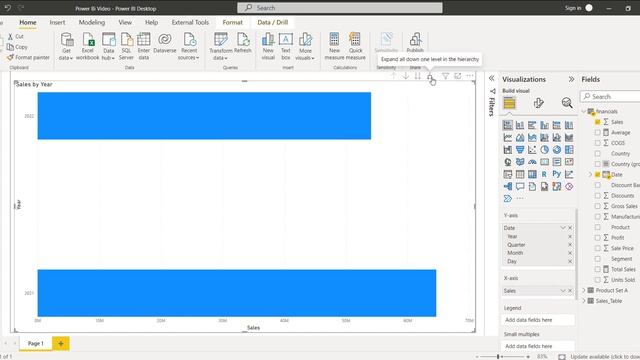The width and height of the screenshot is (640, 360).
Task: Click the title bar Search box
Action: (340, 8)
